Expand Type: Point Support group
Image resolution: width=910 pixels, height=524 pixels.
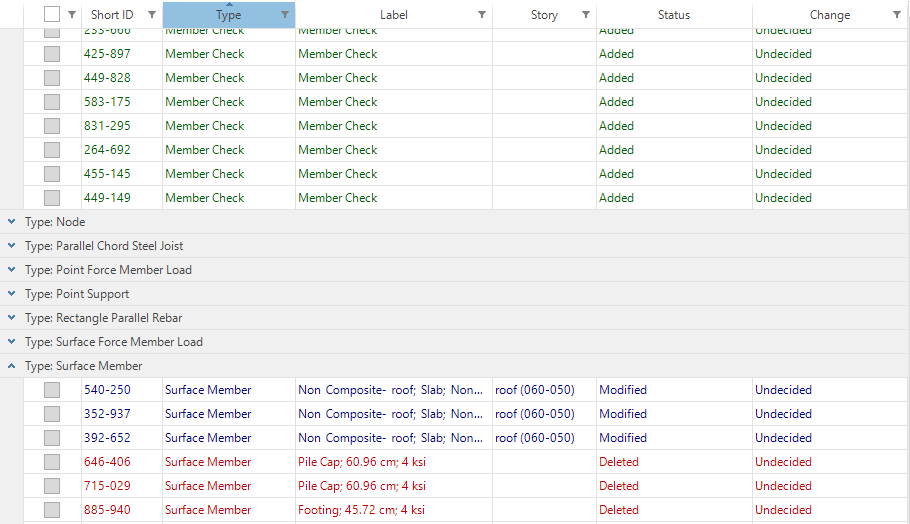11,294
